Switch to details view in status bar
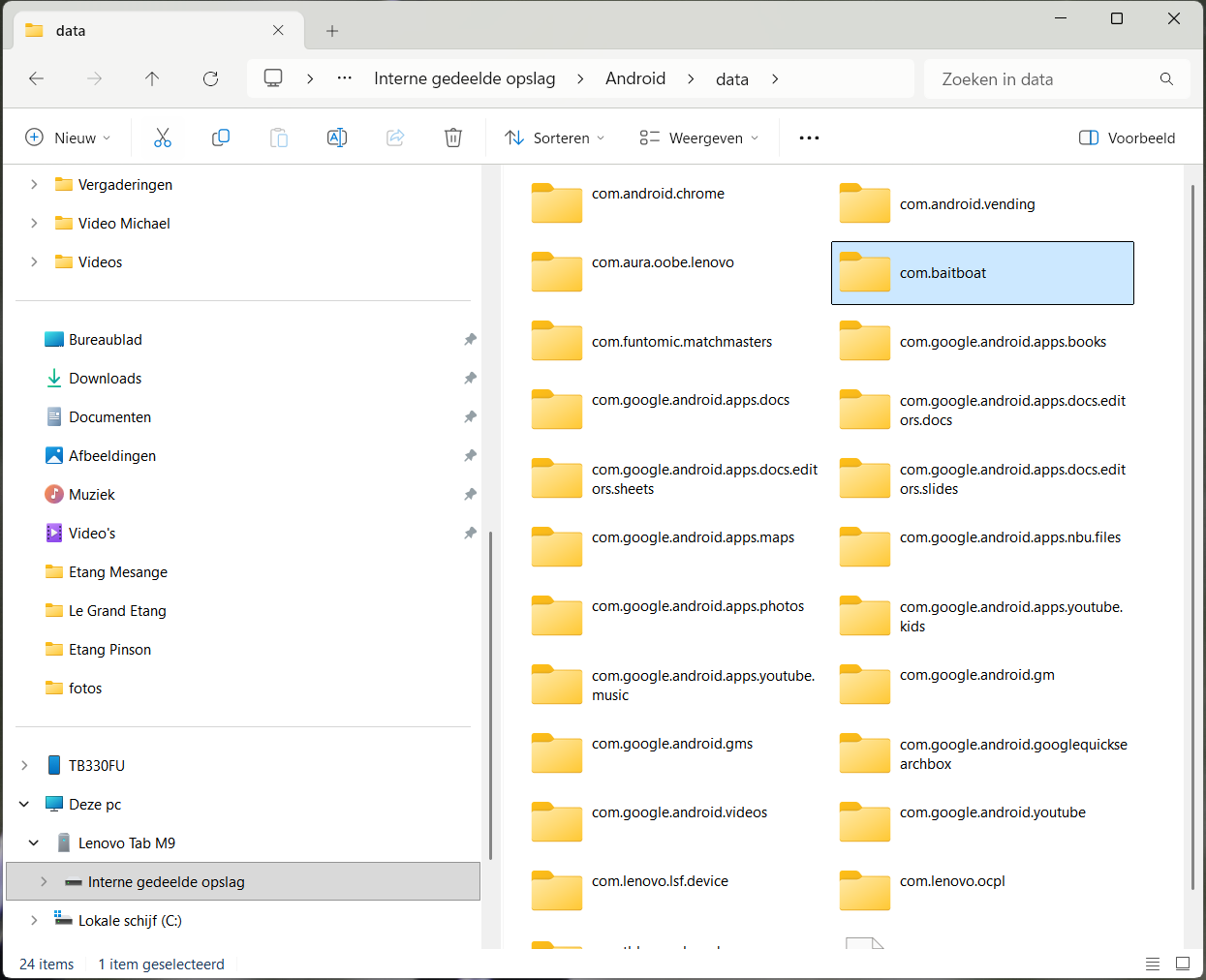Screen dimensions: 1206x980 pyautogui.click(x=1153, y=964)
